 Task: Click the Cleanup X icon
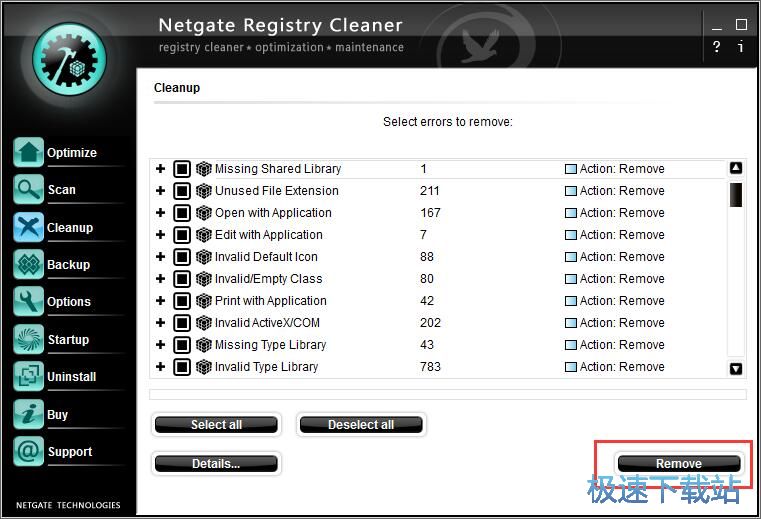point(28,227)
